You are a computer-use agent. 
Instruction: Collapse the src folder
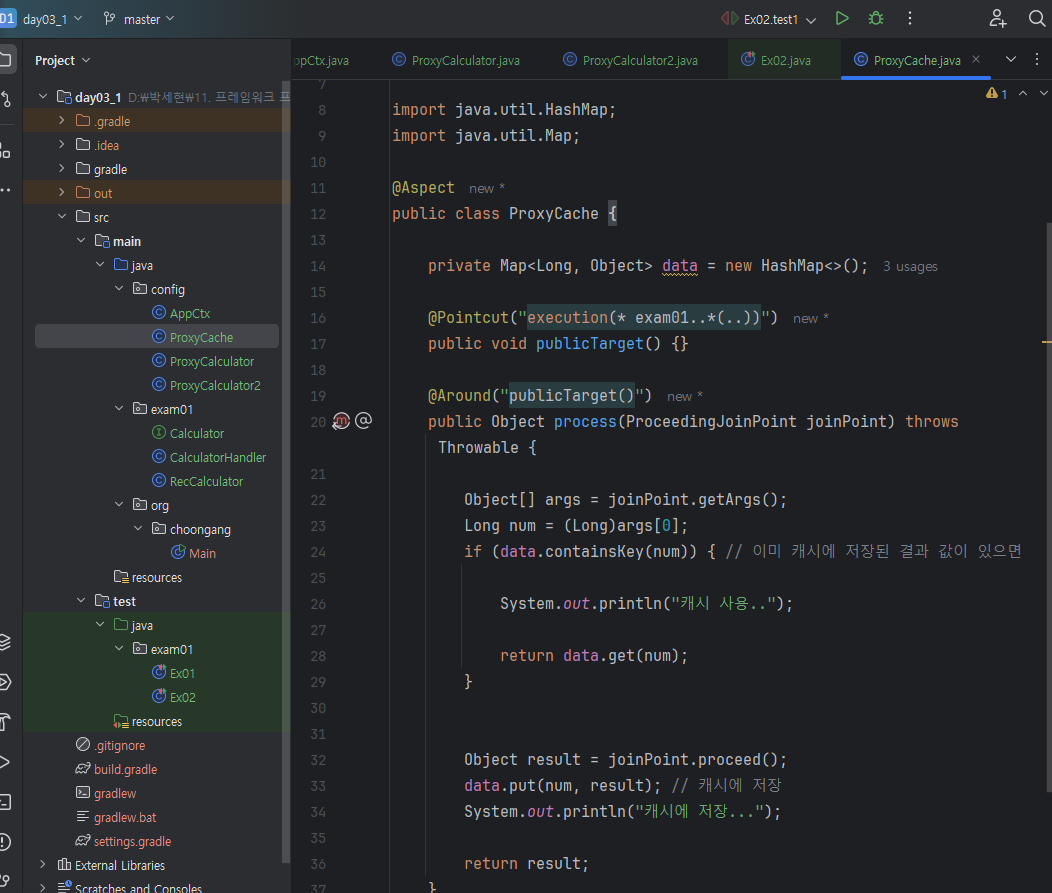click(x=62, y=217)
